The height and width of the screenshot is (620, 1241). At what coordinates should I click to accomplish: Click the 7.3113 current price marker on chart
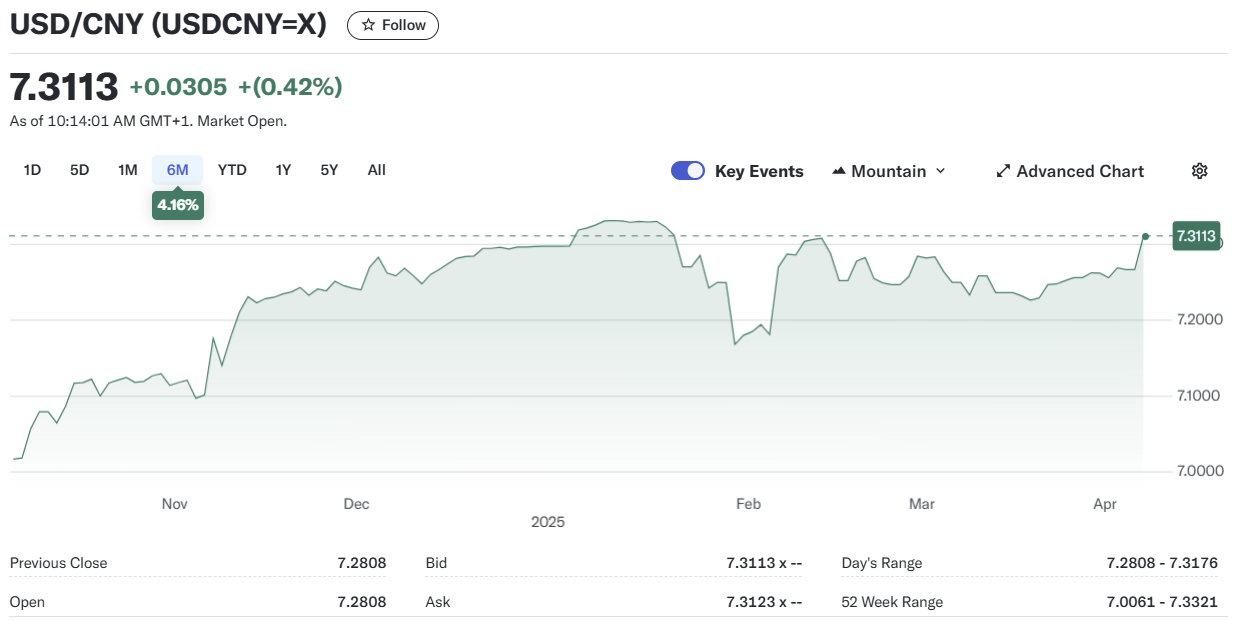1196,236
